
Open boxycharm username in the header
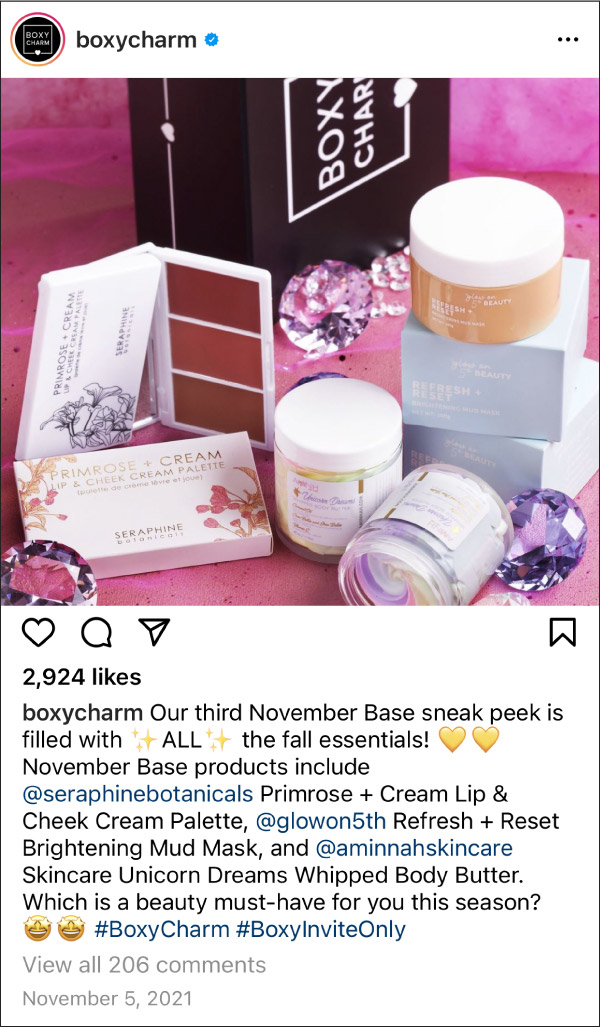(x=136, y=41)
